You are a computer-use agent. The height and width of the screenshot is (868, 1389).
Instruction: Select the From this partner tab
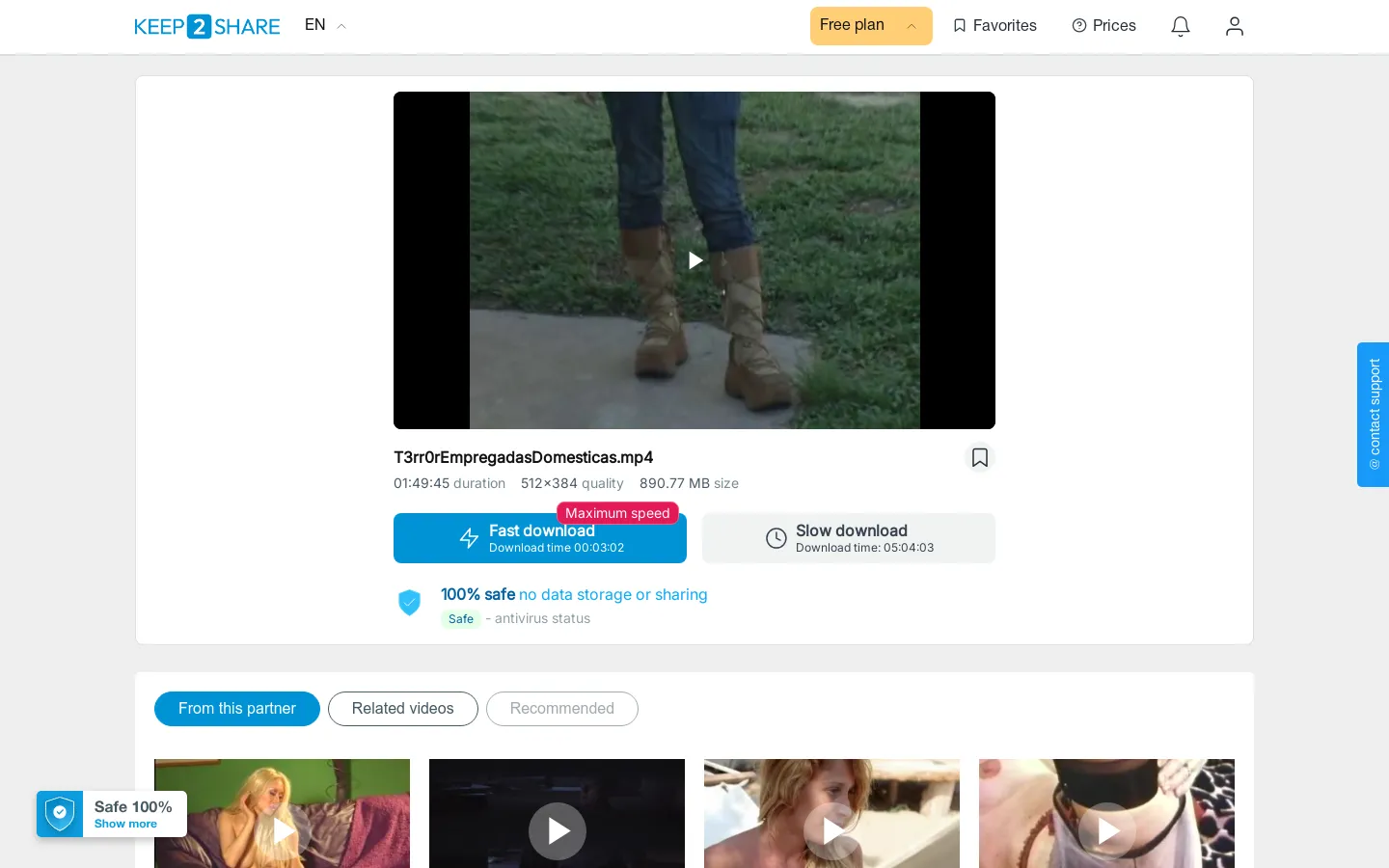click(x=237, y=709)
